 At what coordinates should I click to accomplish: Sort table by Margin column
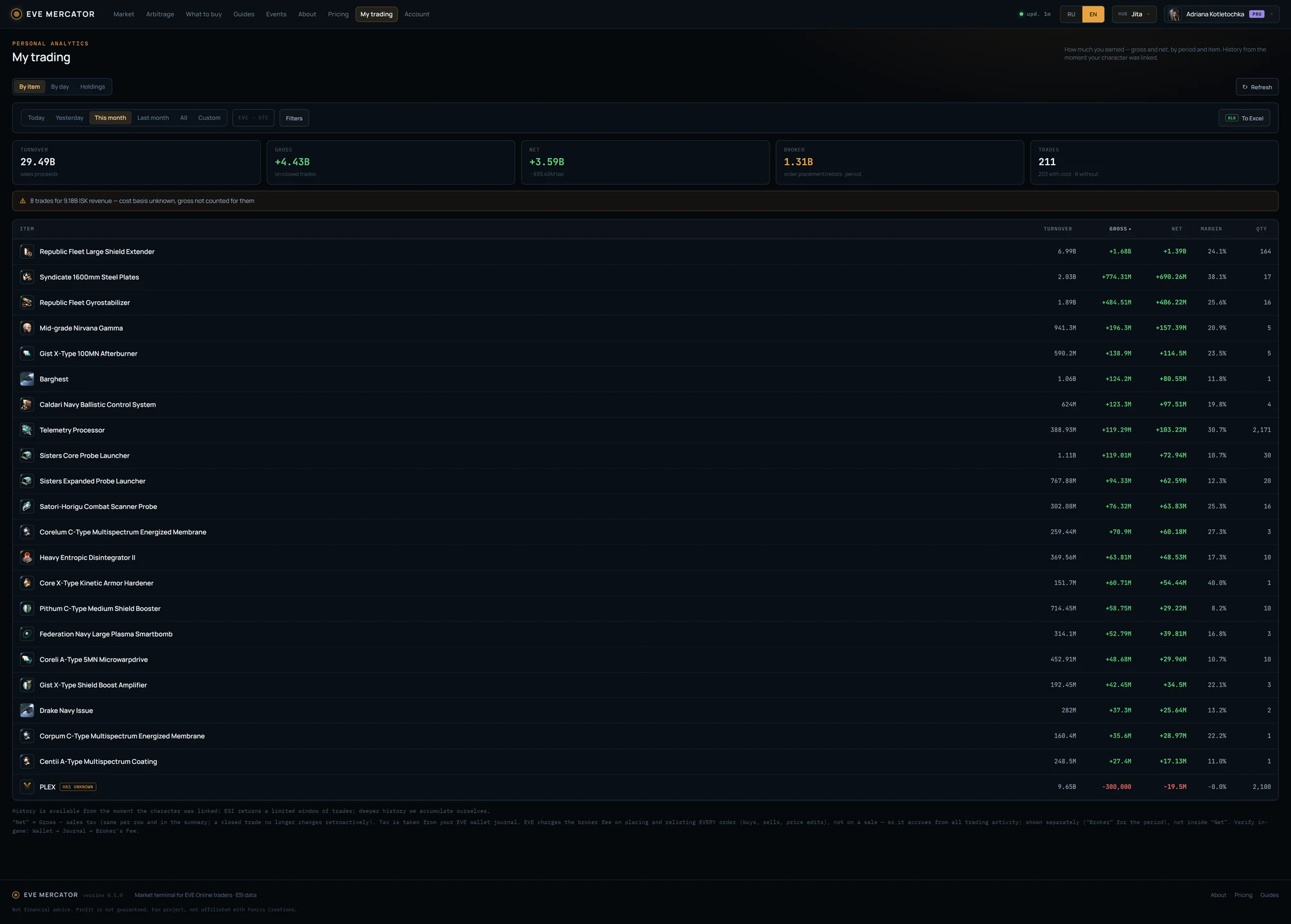tap(1211, 229)
